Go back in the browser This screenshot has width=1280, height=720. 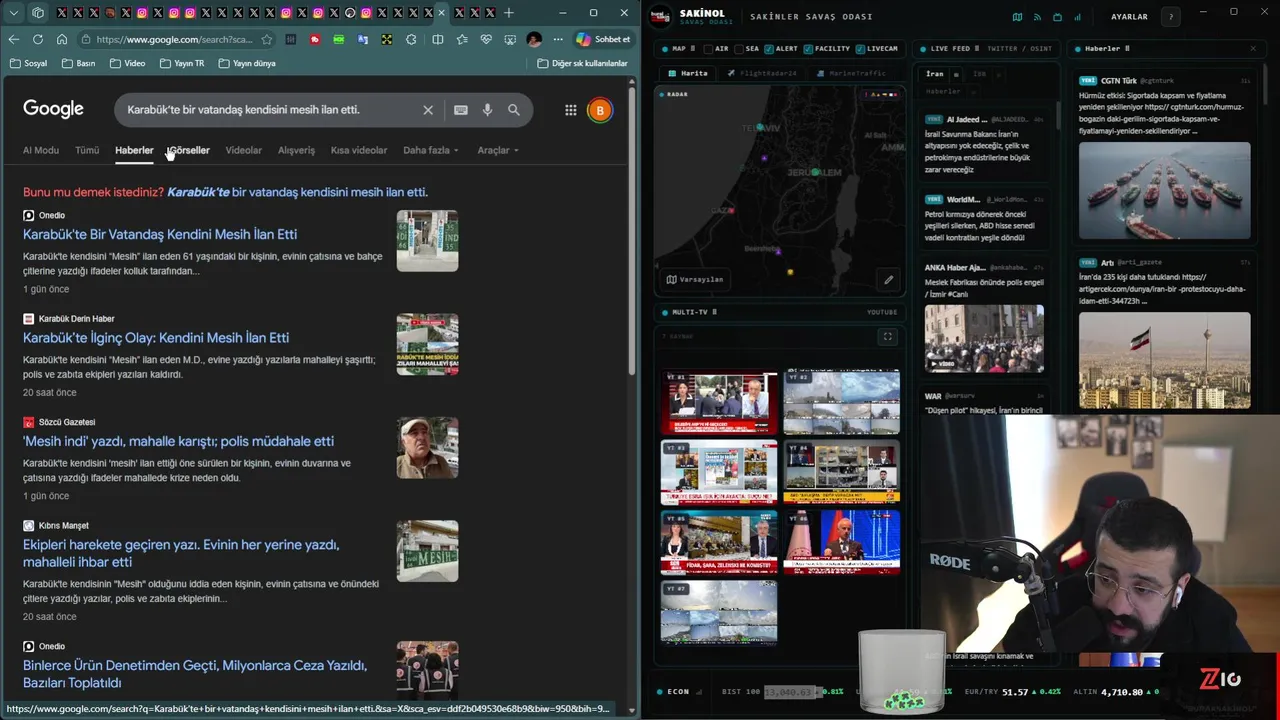(13, 39)
